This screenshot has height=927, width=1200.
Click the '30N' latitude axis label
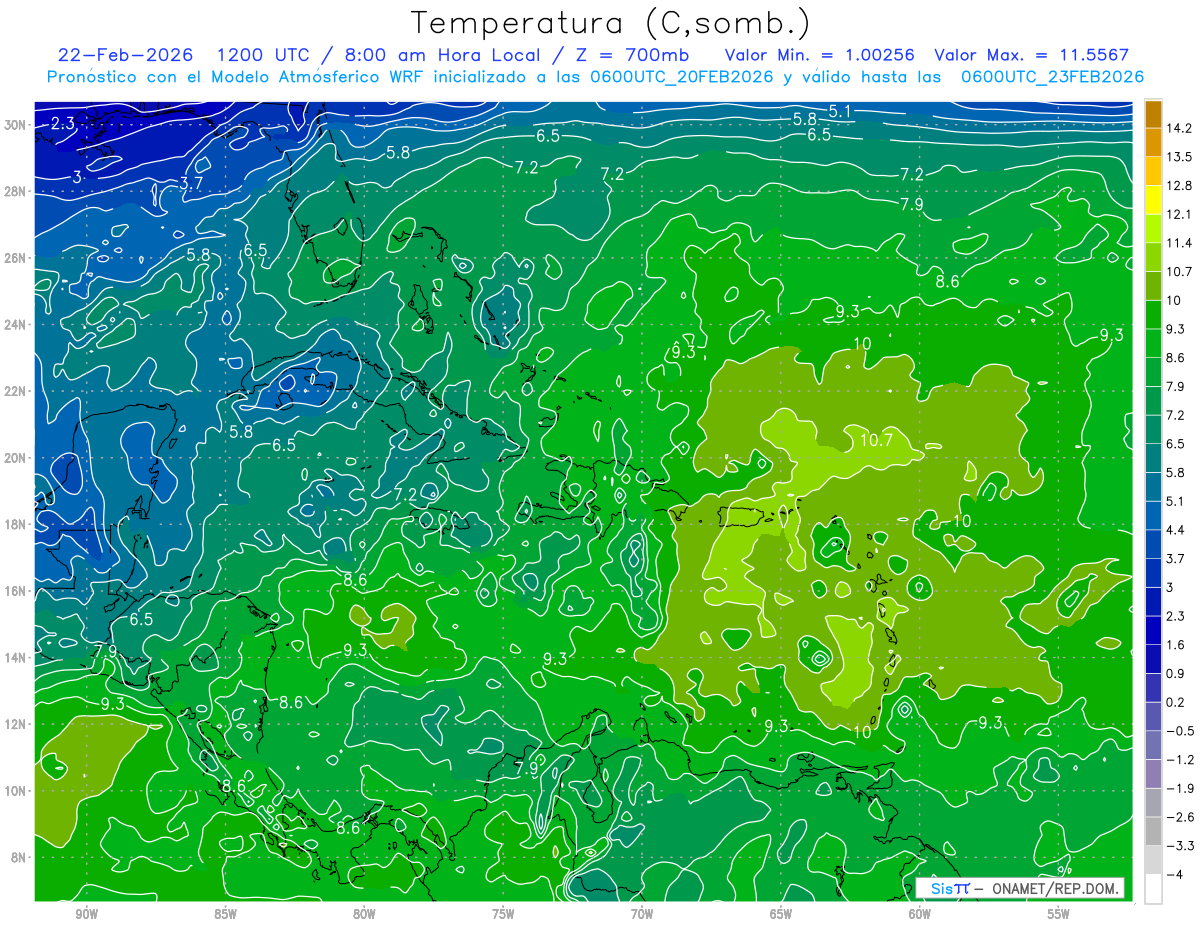coord(17,125)
